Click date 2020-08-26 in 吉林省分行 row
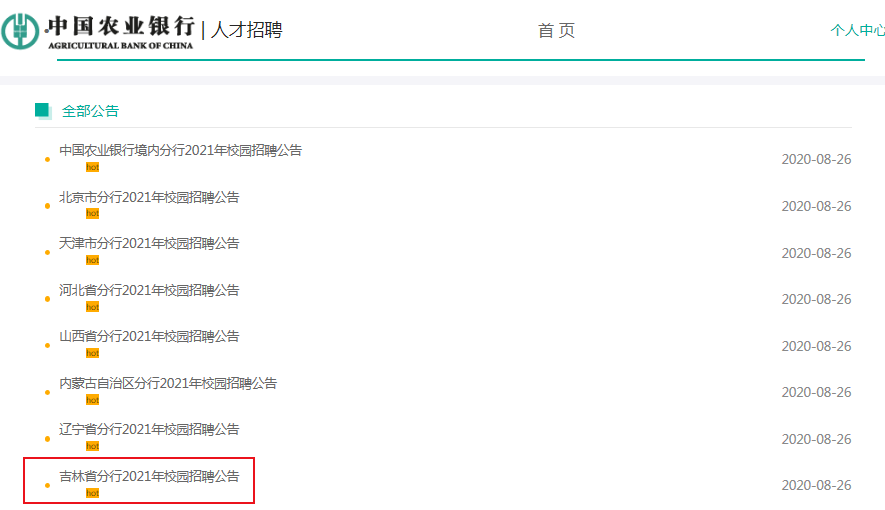Screen dimensions: 885x510 tap(816, 486)
